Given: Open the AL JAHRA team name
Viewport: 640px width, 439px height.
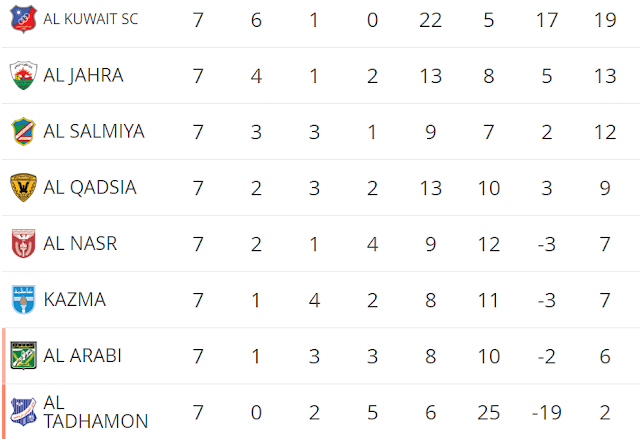Looking at the screenshot, I should point(83,75).
